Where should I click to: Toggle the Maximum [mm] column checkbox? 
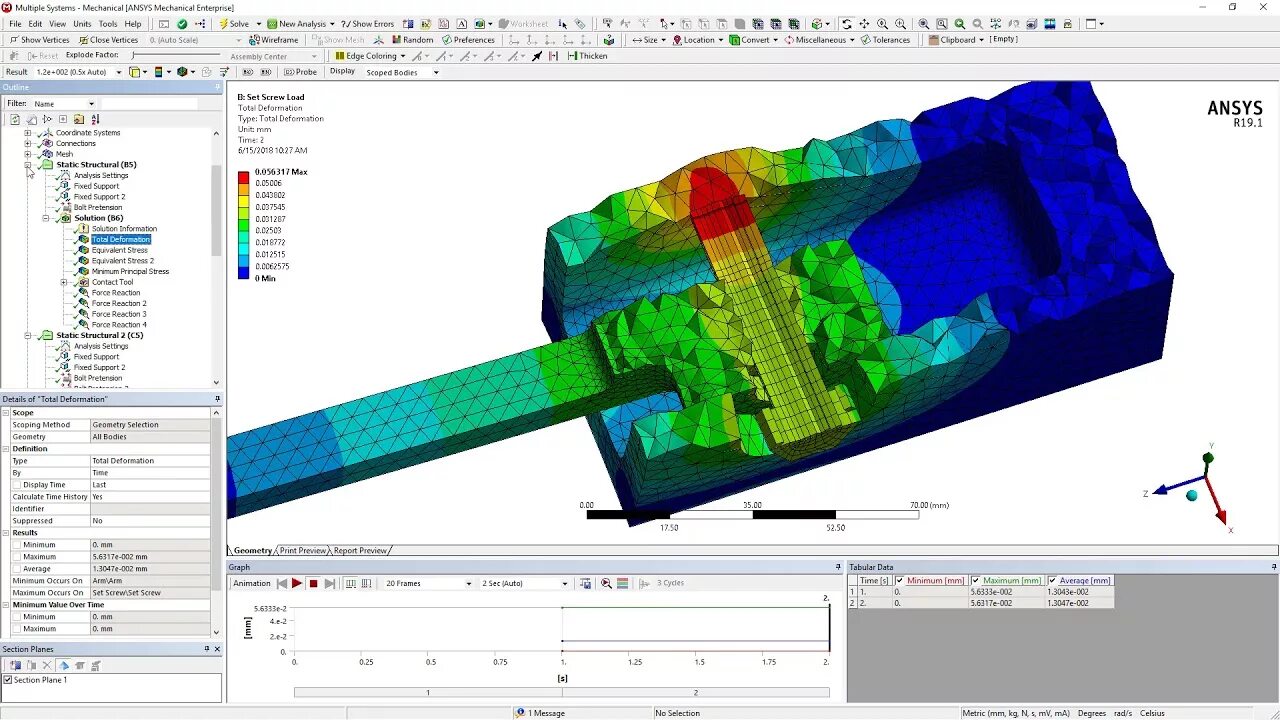pos(976,580)
